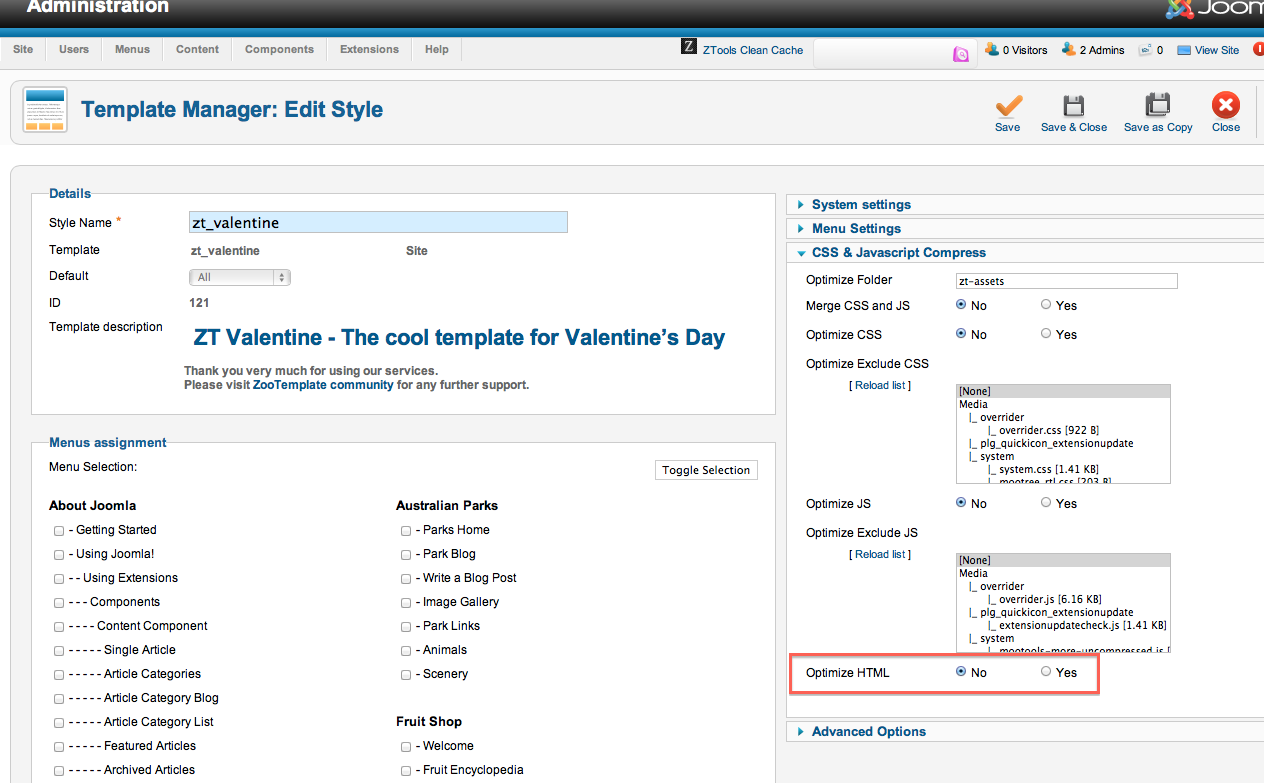Click the pink search icon in top bar
The height and width of the screenshot is (783, 1264).
[x=960, y=54]
